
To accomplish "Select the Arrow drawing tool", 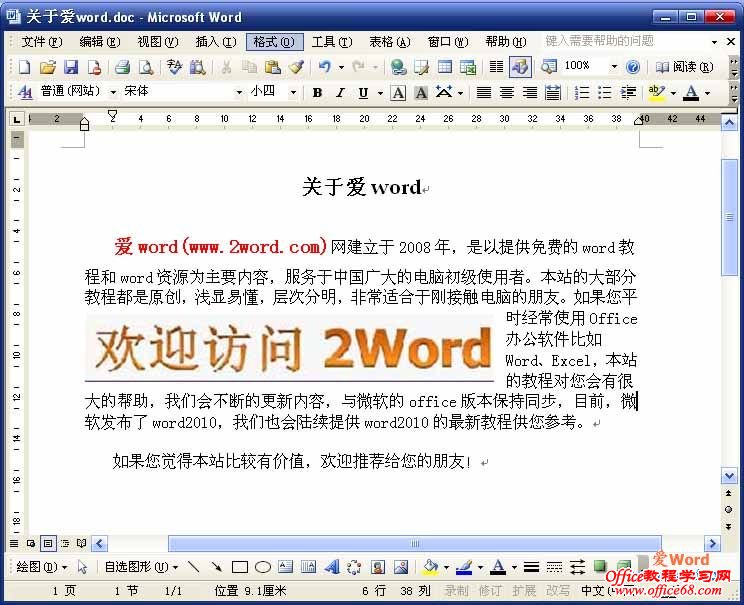I will 216,567.
